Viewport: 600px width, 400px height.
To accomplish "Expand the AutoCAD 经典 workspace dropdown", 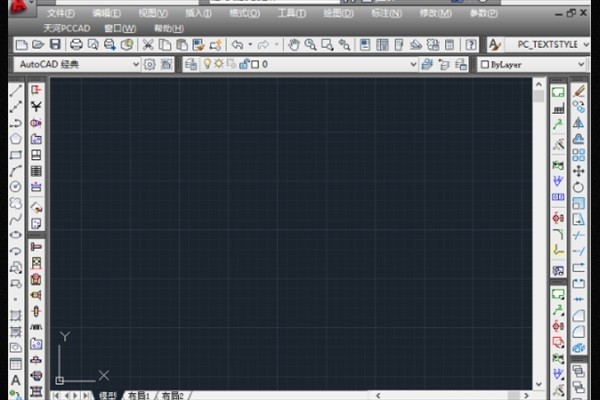I will pos(136,64).
